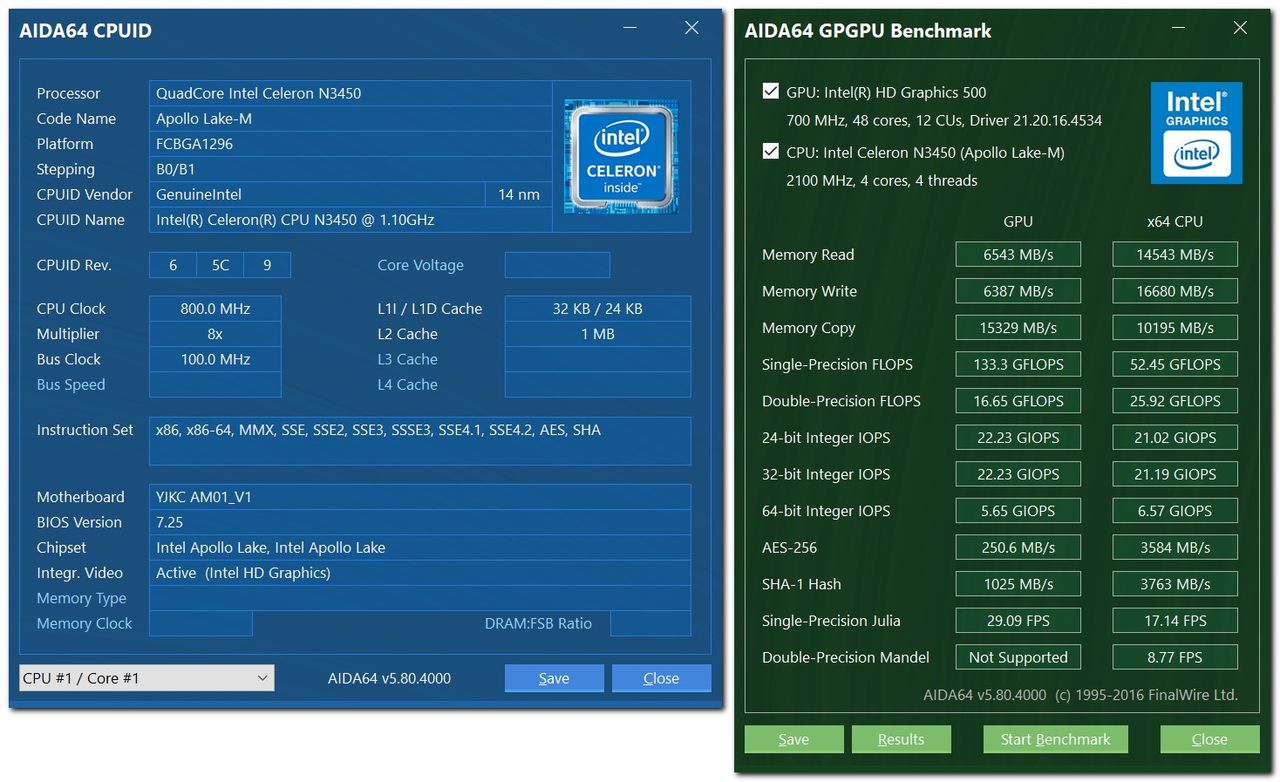1280x782 pixels.
Task: Click GPU Double-Precision FLOPS 16.65 GFLOPS
Action: [x=1018, y=401]
